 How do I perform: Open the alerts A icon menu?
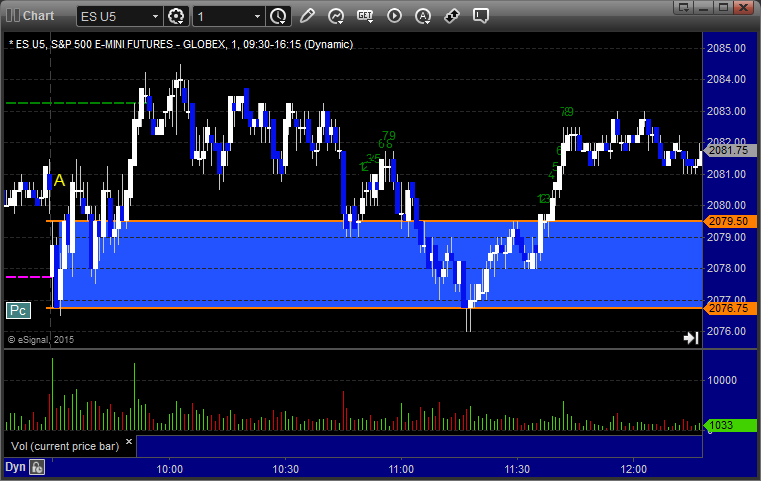(x=423, y=16)
